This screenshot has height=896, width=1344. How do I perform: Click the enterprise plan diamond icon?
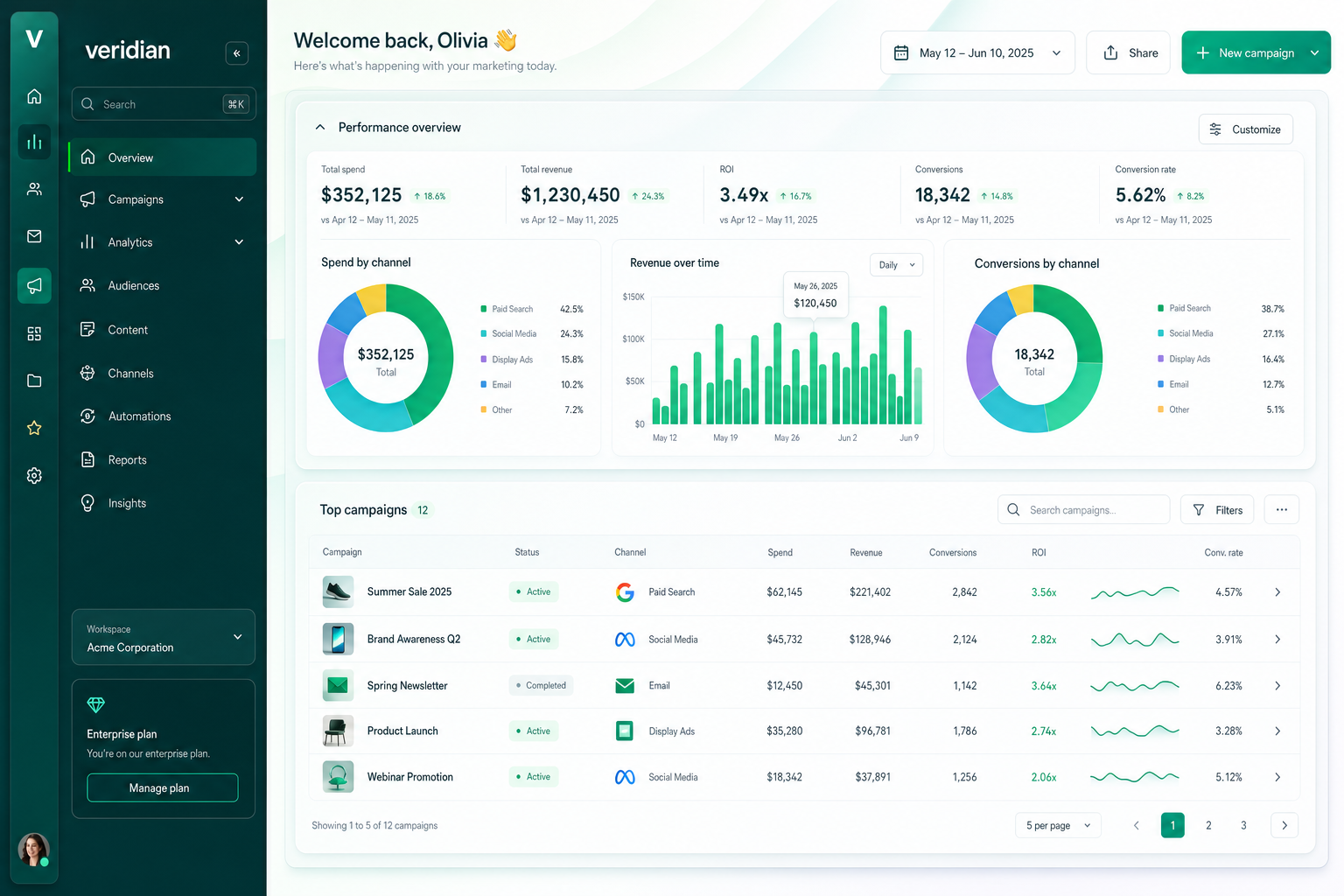96,704
